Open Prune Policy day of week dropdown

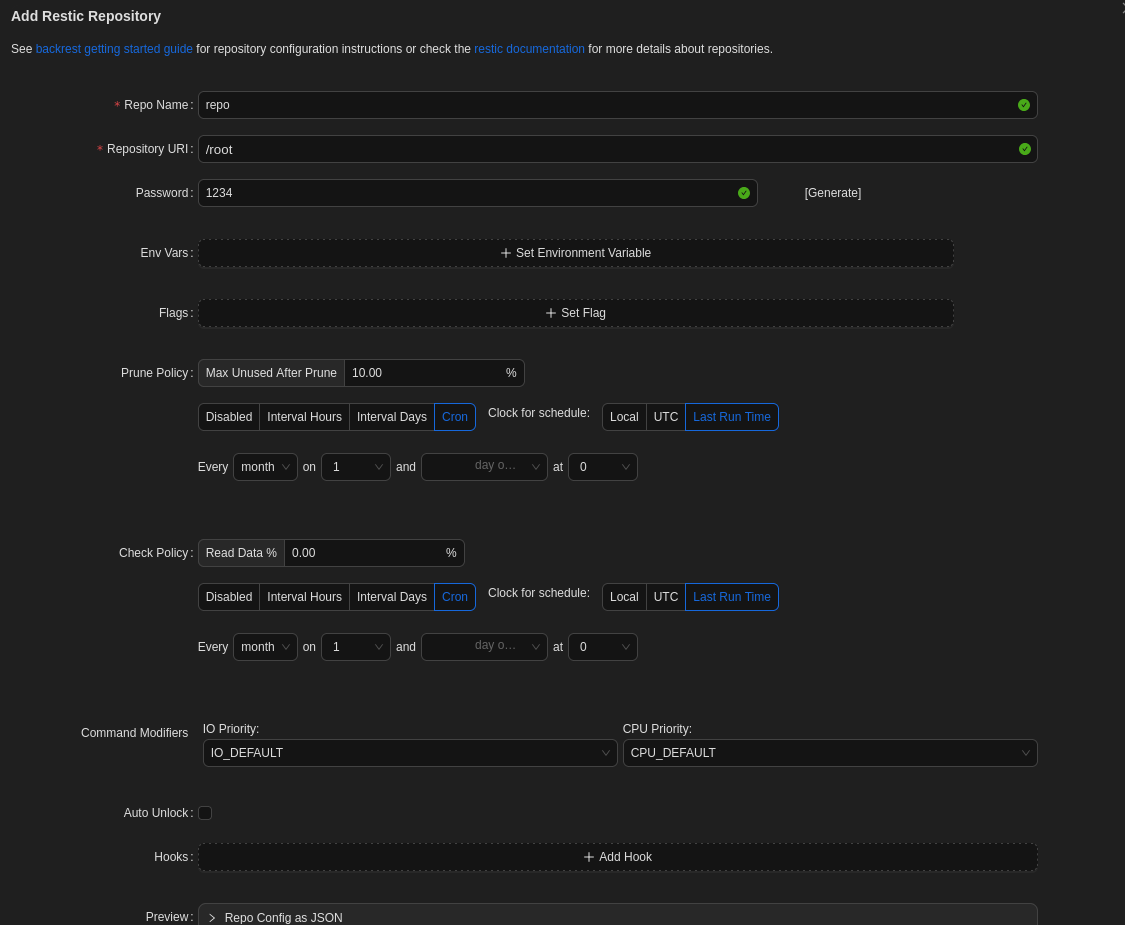point(484,467)
